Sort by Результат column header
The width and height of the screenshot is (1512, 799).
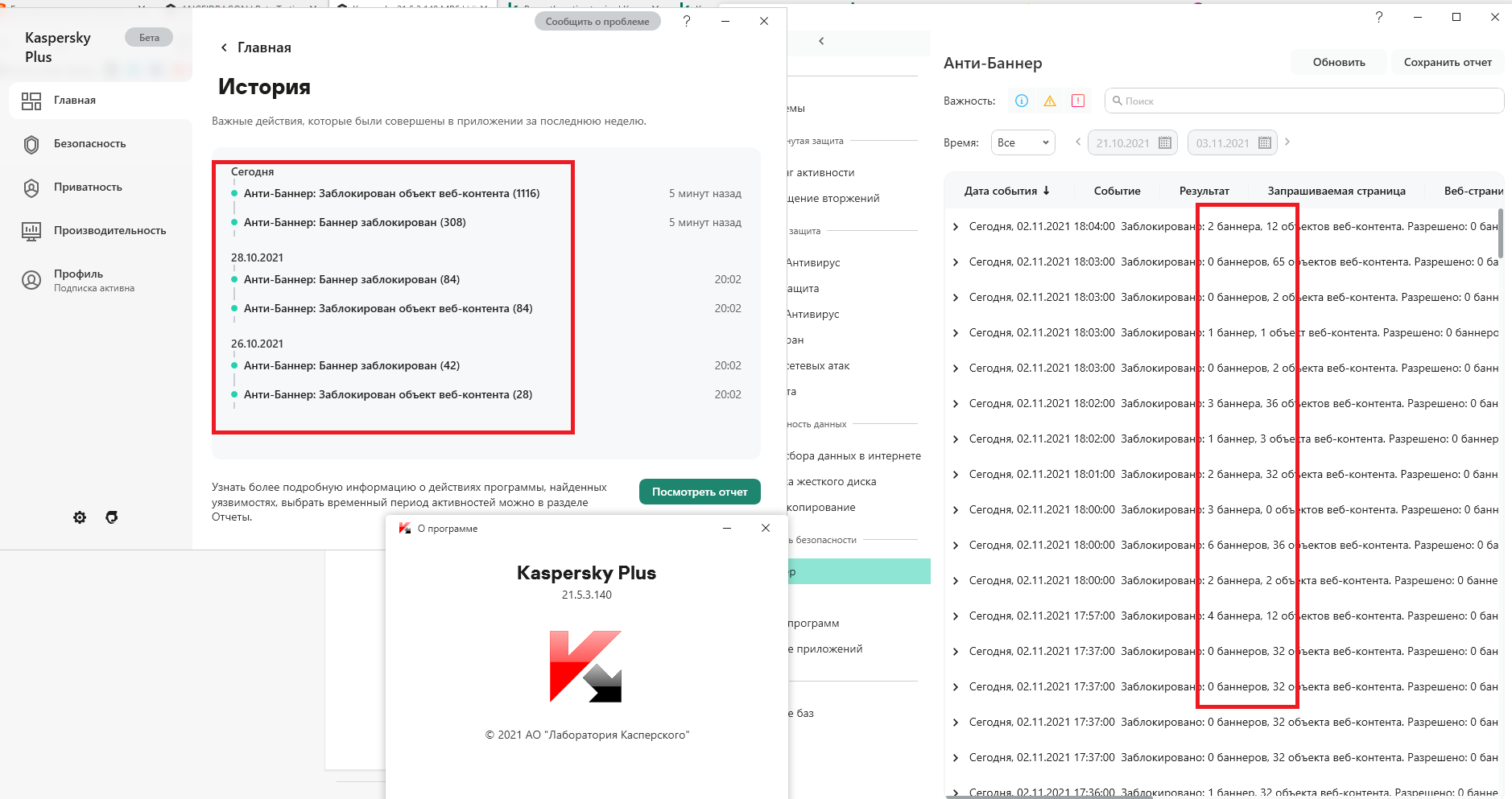click(x=1204, y=191)
